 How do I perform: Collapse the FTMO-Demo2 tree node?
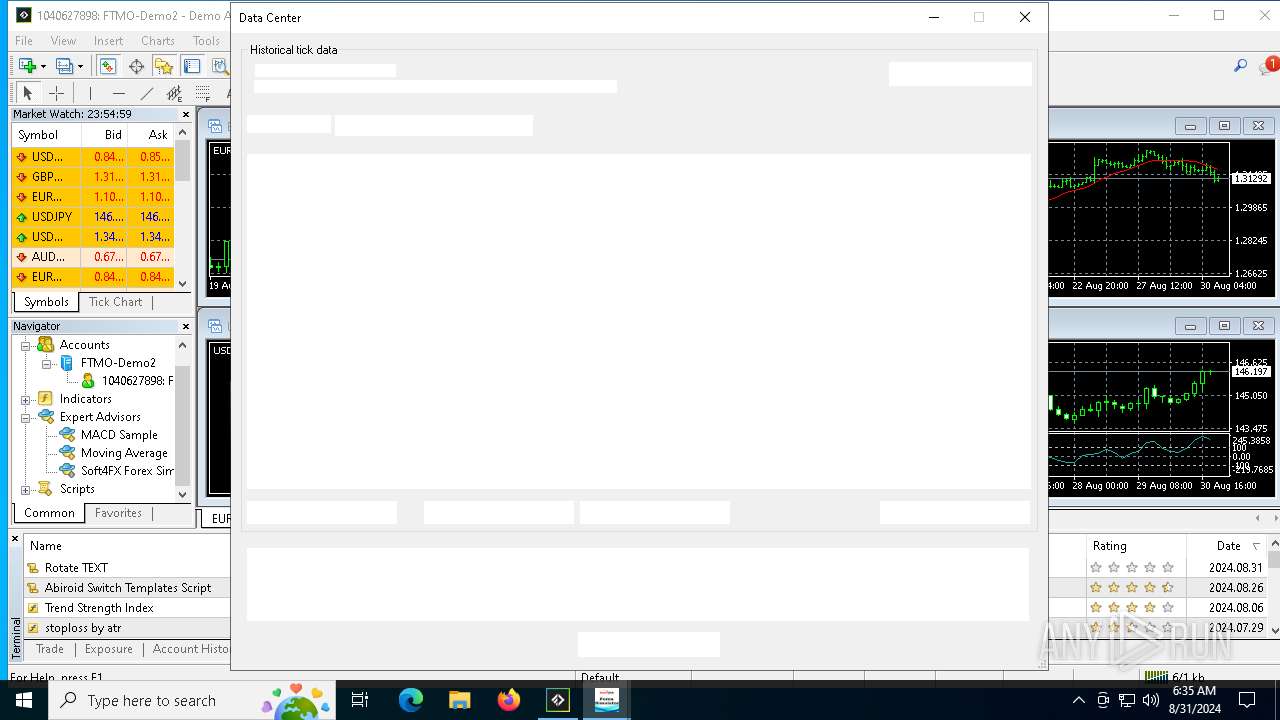(x=47, y=363)
